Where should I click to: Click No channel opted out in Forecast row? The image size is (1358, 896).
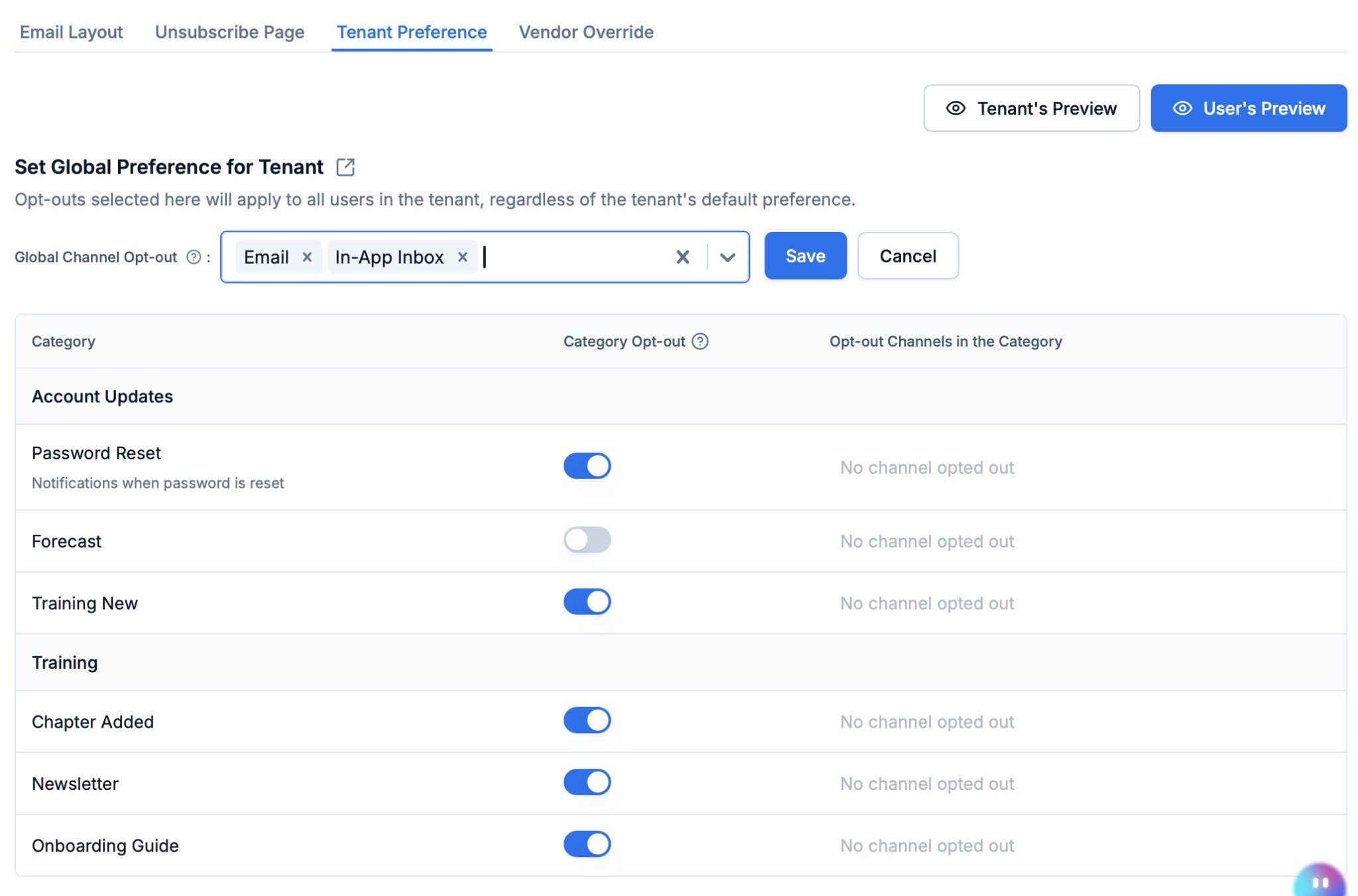pos(927,541)
